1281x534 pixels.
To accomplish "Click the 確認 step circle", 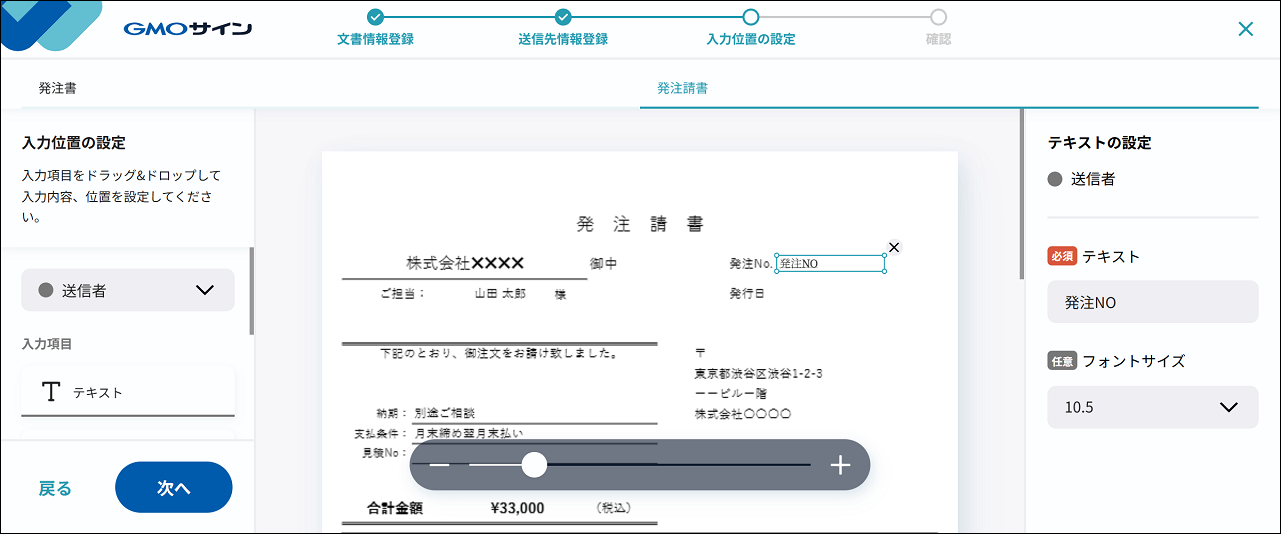I will click(x=938, y=17).
